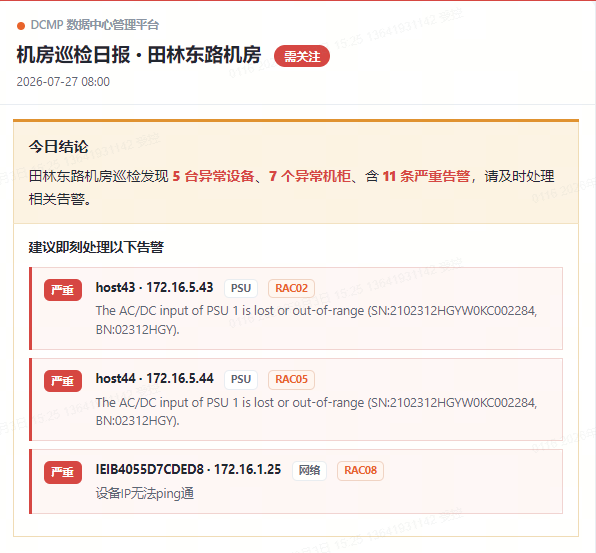Open the IEIB4055D7CDED8 · 172.16.1.25 alert
Image resolution: width=596 pixels, height=553 pixels.
[296, 482]
